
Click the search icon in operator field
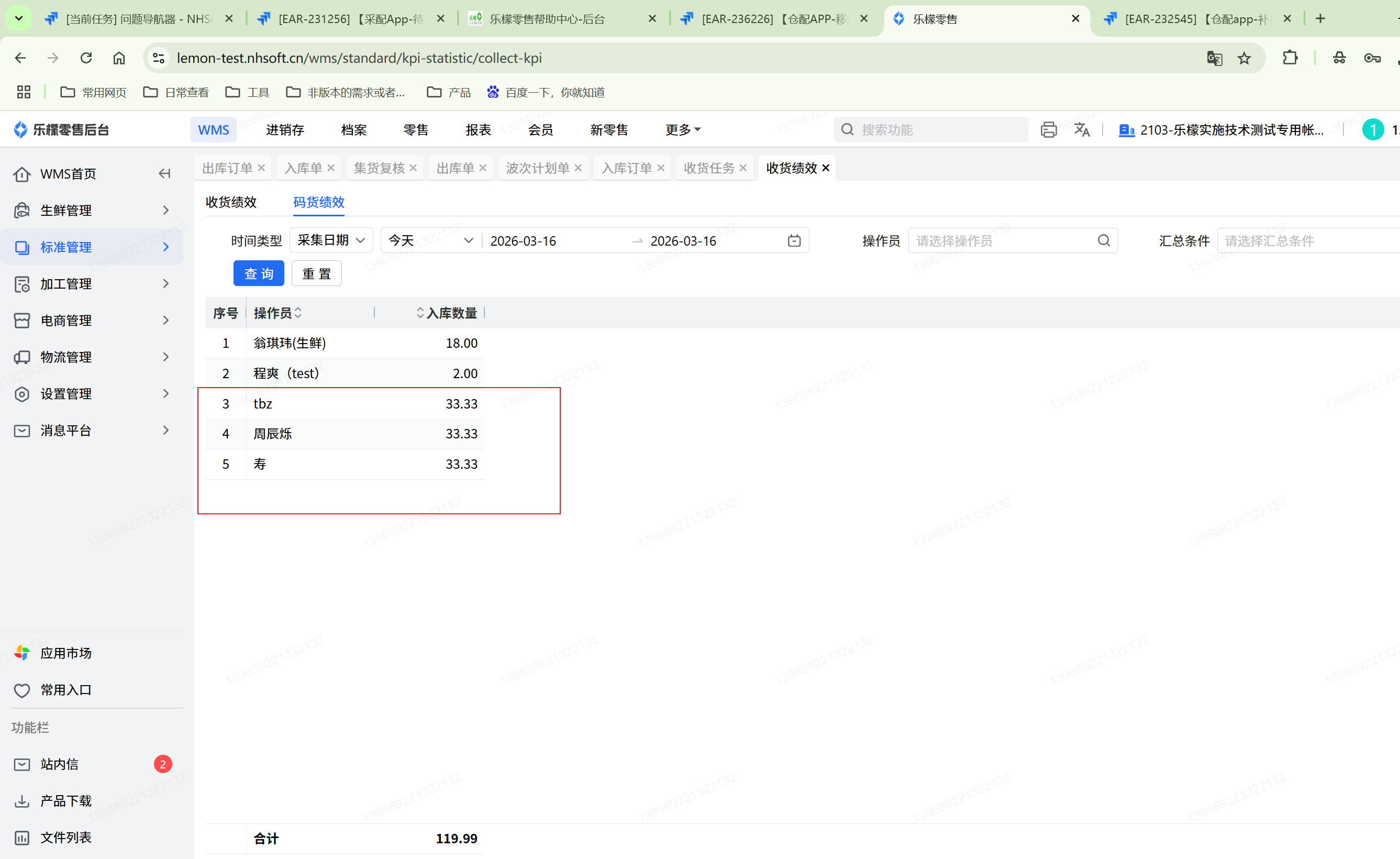1104,240
